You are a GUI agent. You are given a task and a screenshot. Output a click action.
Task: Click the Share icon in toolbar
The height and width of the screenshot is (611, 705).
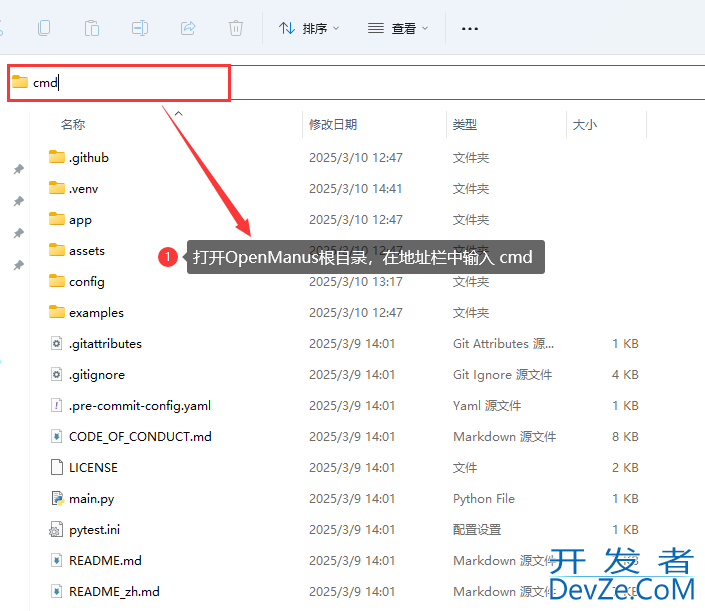188,28
